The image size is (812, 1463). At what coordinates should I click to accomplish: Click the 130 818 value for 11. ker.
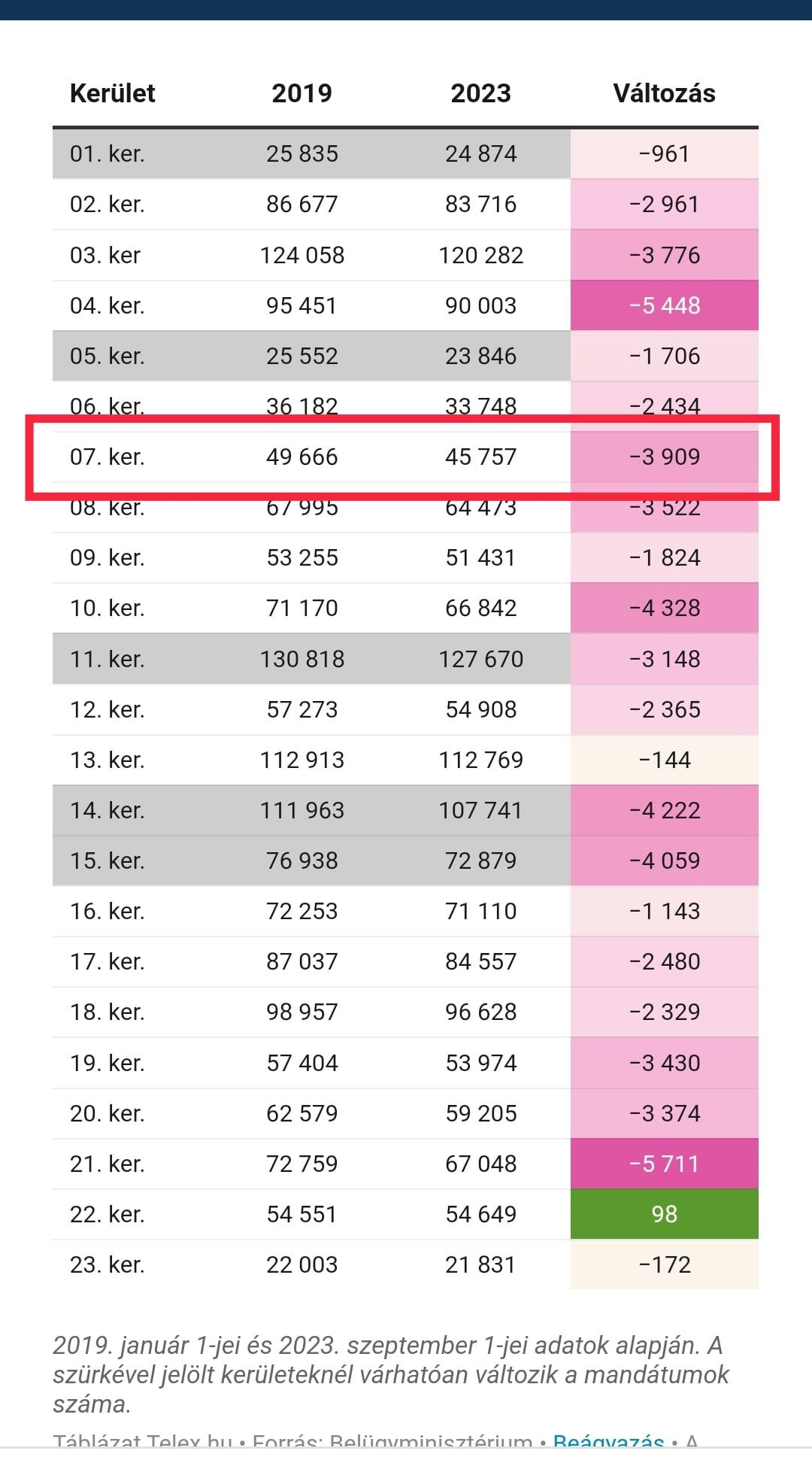(x=302, y=659)
